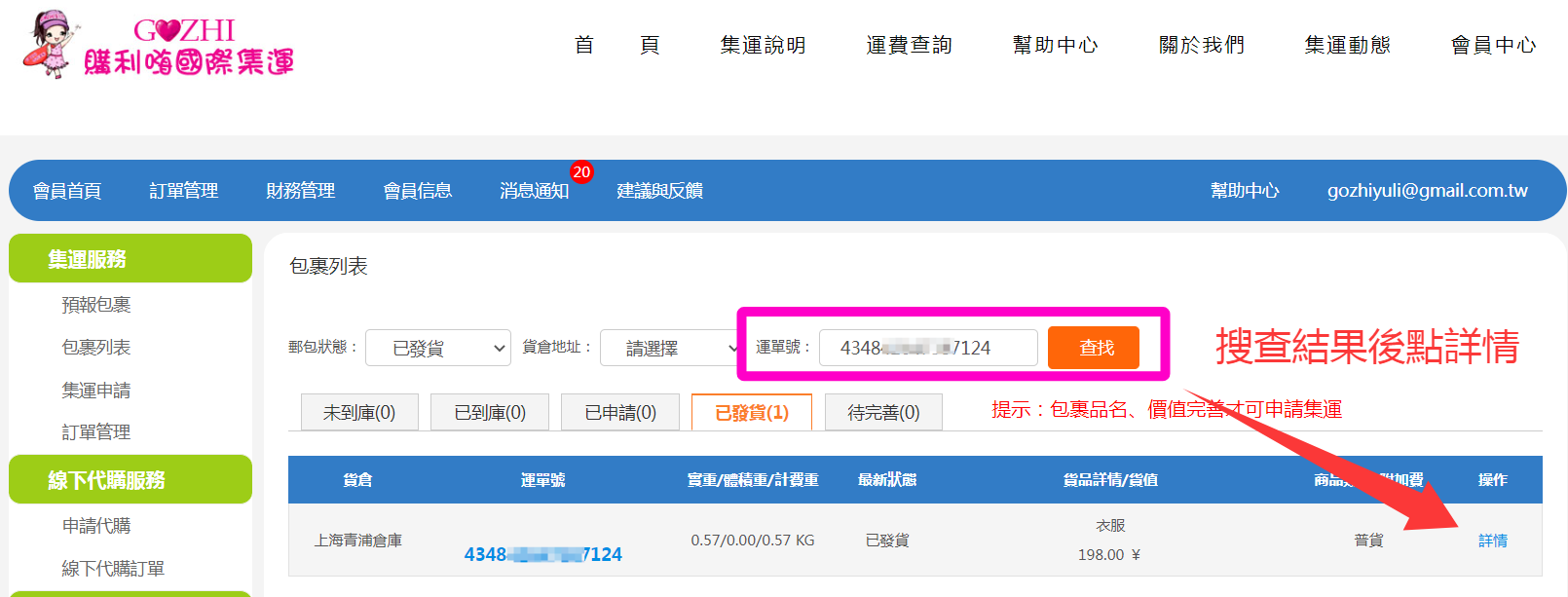1568x597 pixels.
Task: Open 包裹列表 in the sidebar
Action: click(96, 348)
